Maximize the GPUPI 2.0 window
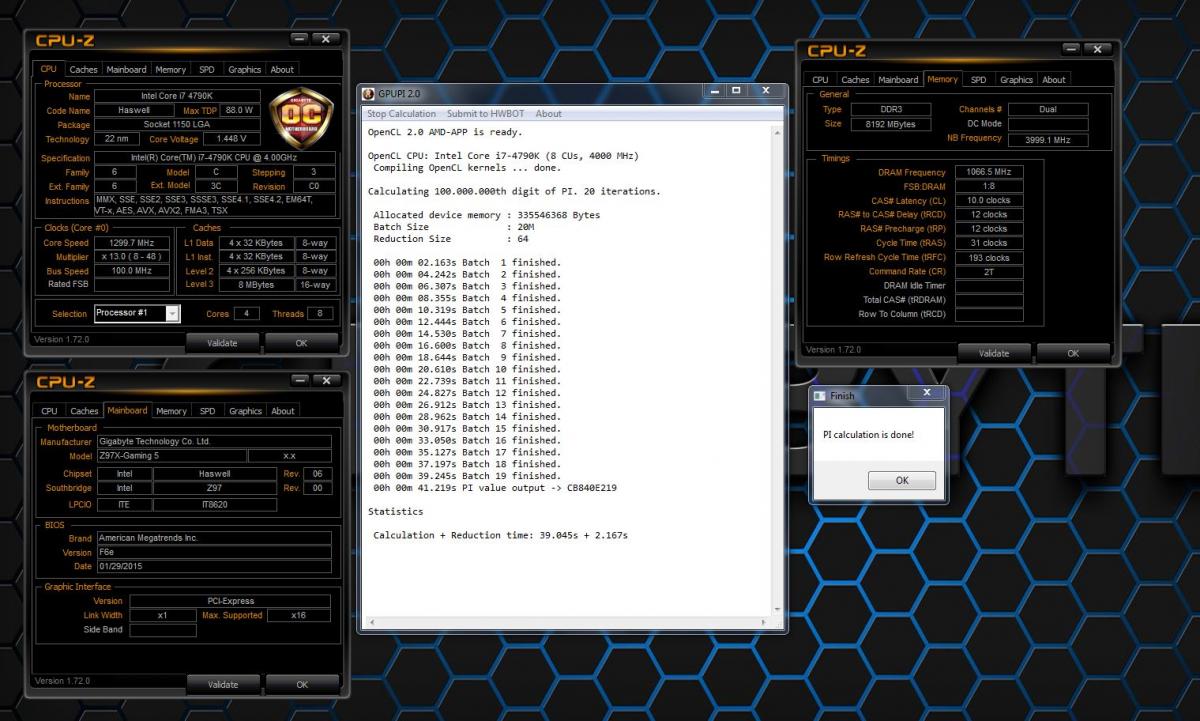1200x721 pixels. point(736,90)
